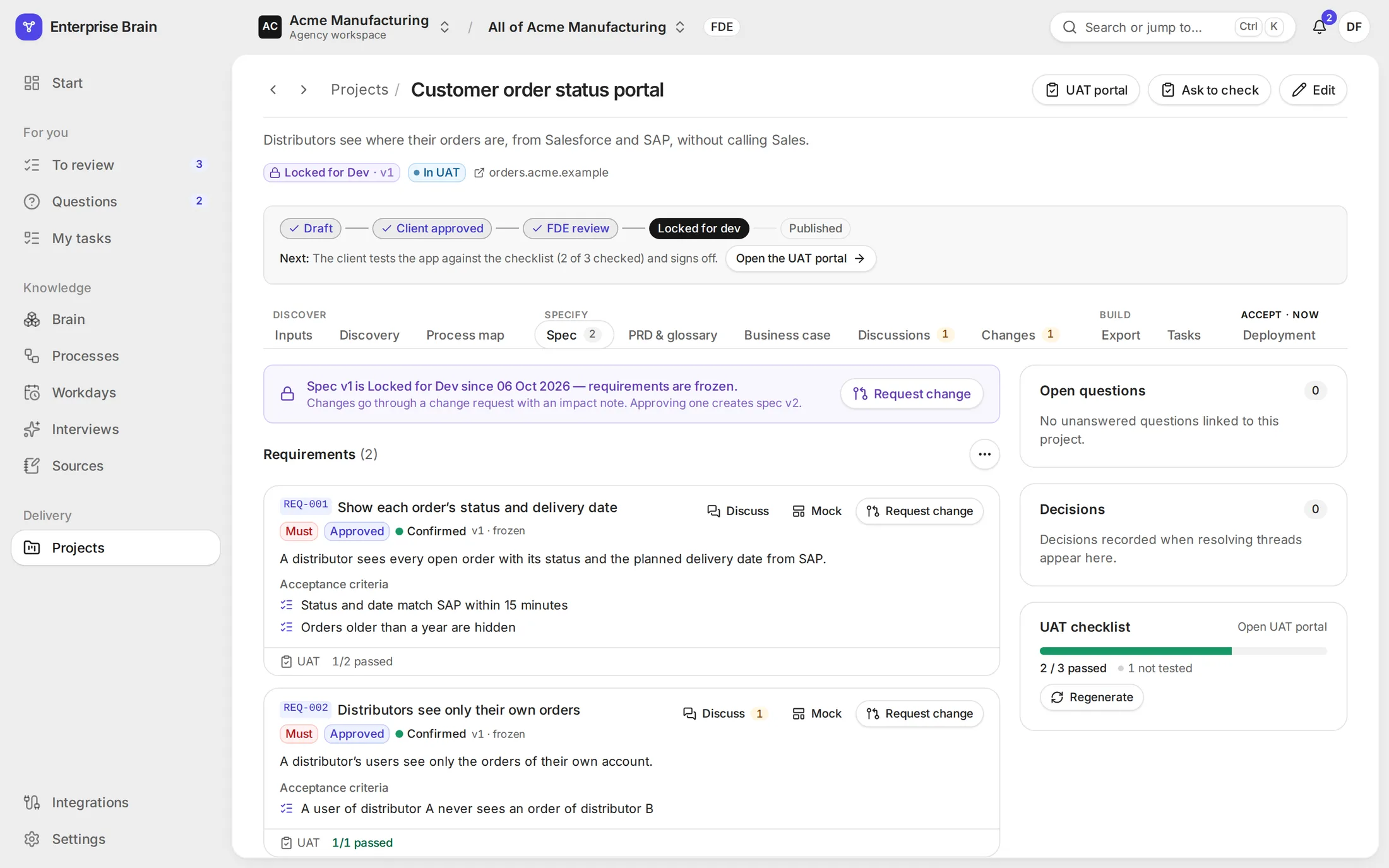Click Ask to check button
The height and width of the screenshot is (868, 1389).
coord(1209,90)
